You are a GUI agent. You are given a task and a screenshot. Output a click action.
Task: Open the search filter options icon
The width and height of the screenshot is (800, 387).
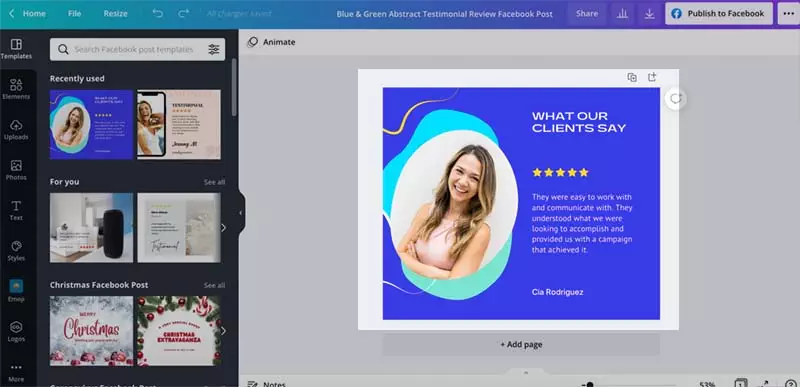(x=214, y=49)
